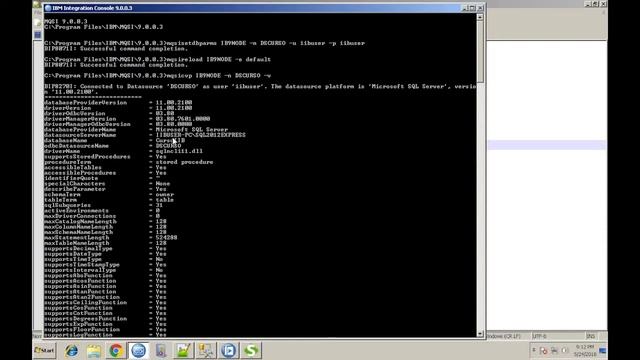Click the INS status bar indicator

pyautogui.click(x=590, y=336)
